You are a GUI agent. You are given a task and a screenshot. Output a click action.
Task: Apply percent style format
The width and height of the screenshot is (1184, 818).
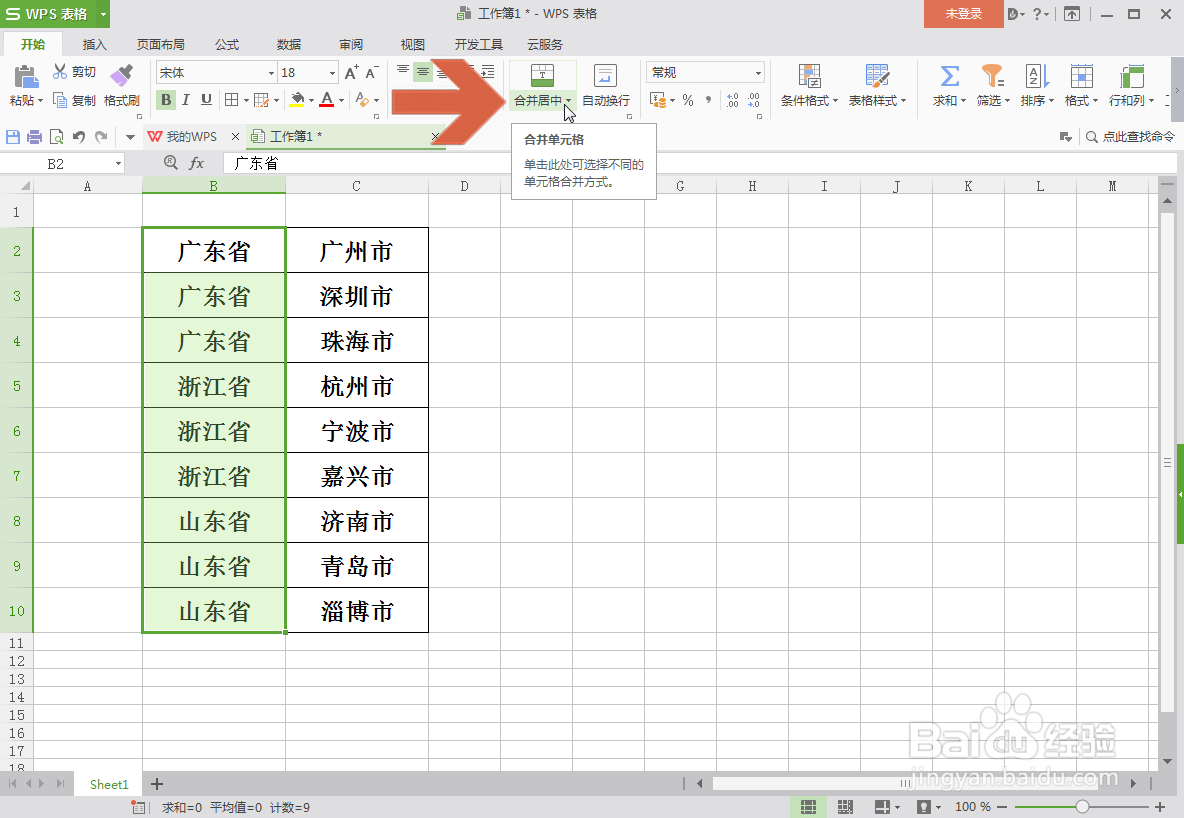pos(688,100)
